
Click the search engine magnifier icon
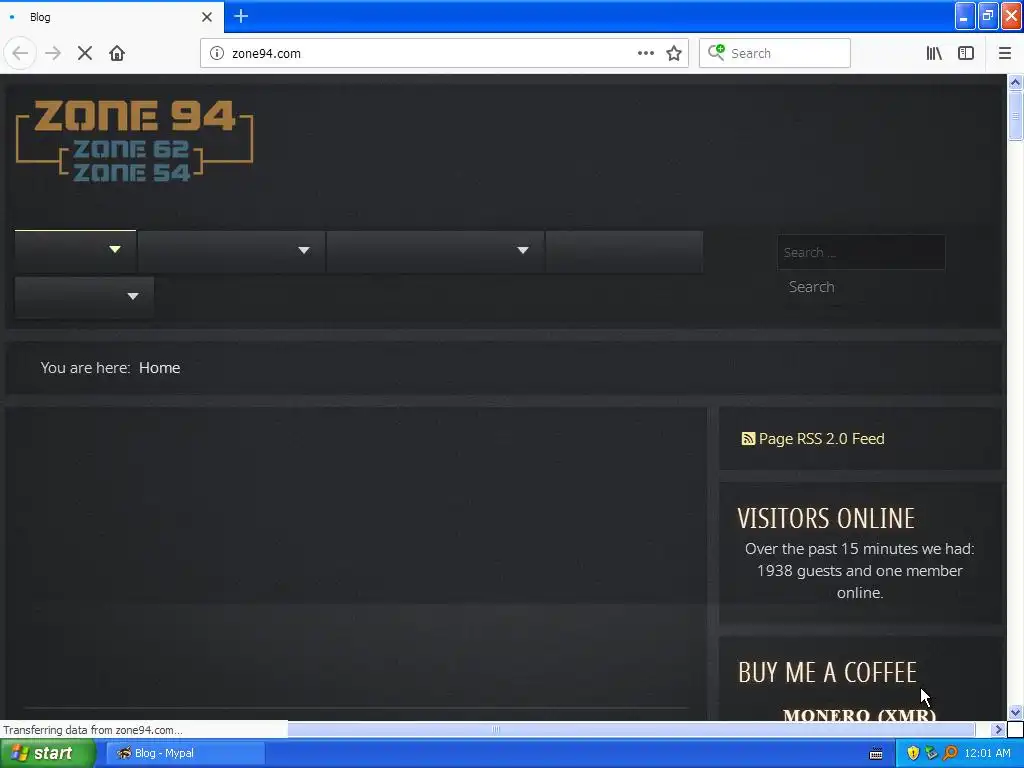click(716, 52)
